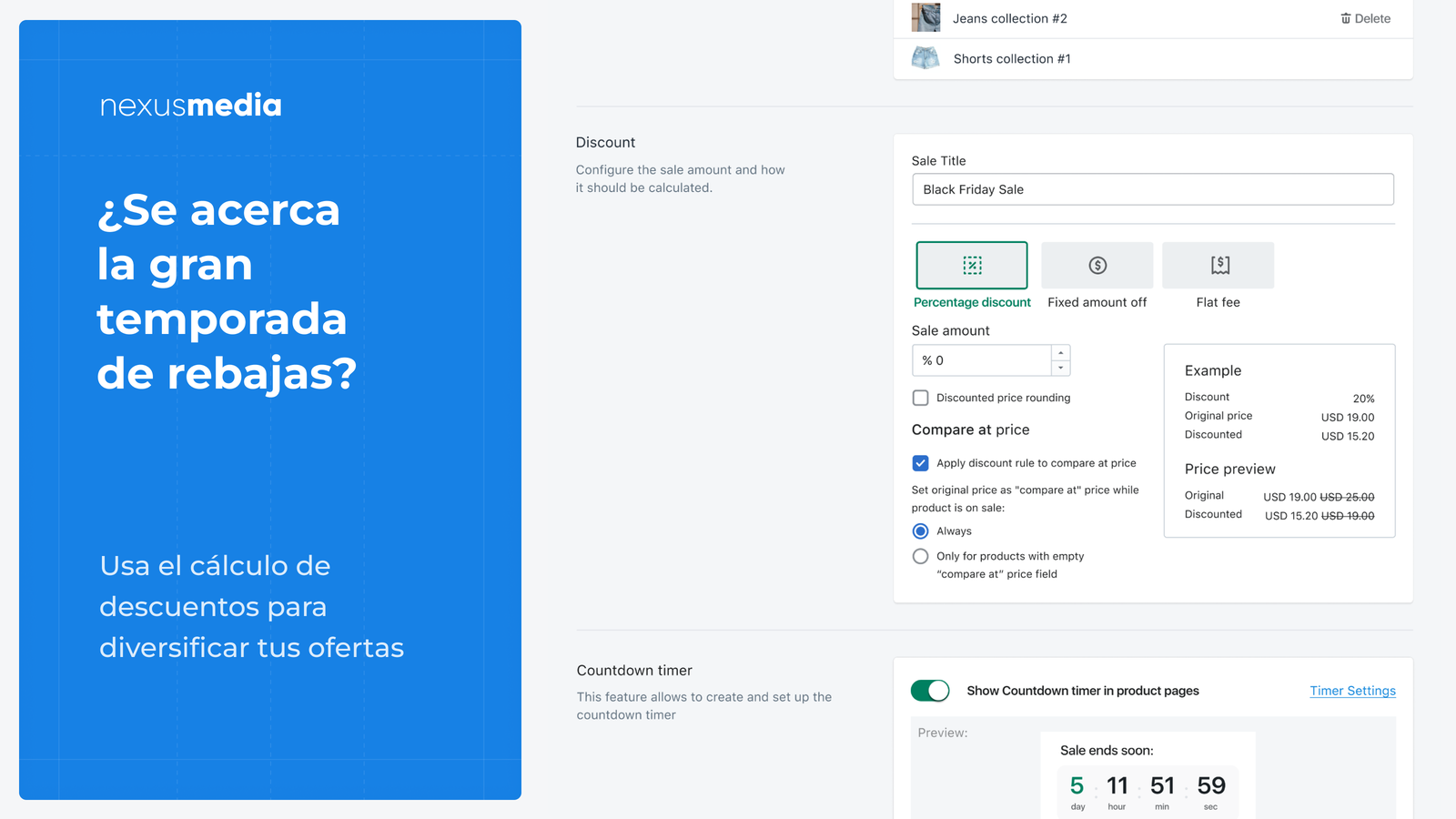1456x819 pixels.
Task: Click the 20% discount example value
Action: 1363,399
